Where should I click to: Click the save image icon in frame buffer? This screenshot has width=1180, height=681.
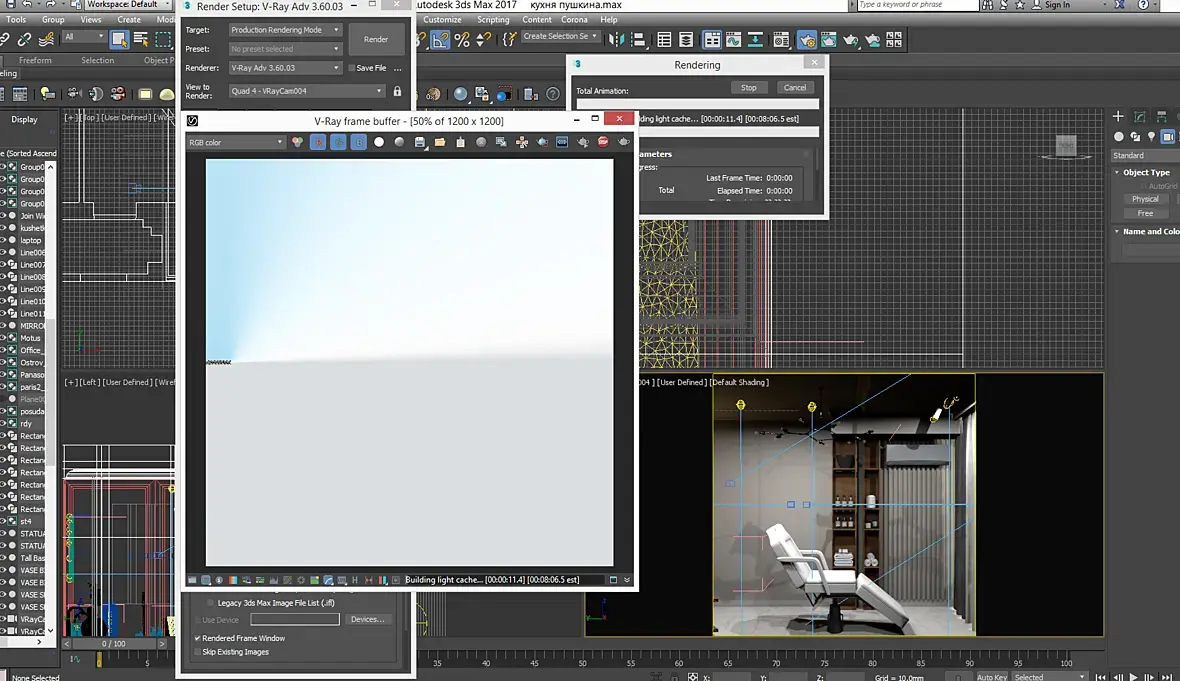click(x=420, y=143)
